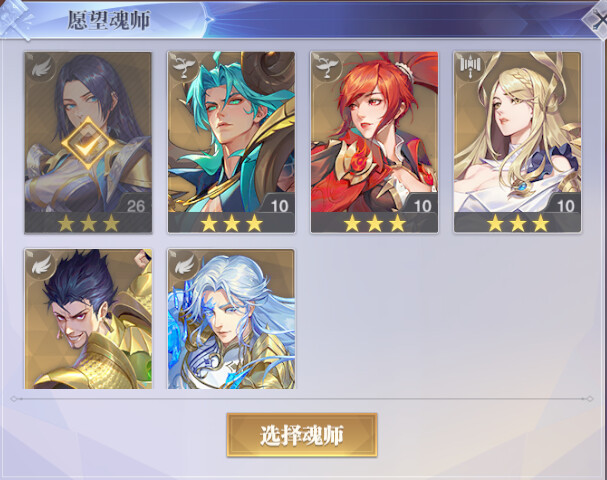Click bird emblem on teal-haired hero card
Viewport: 607px width, 480px height.
point(183,68)
